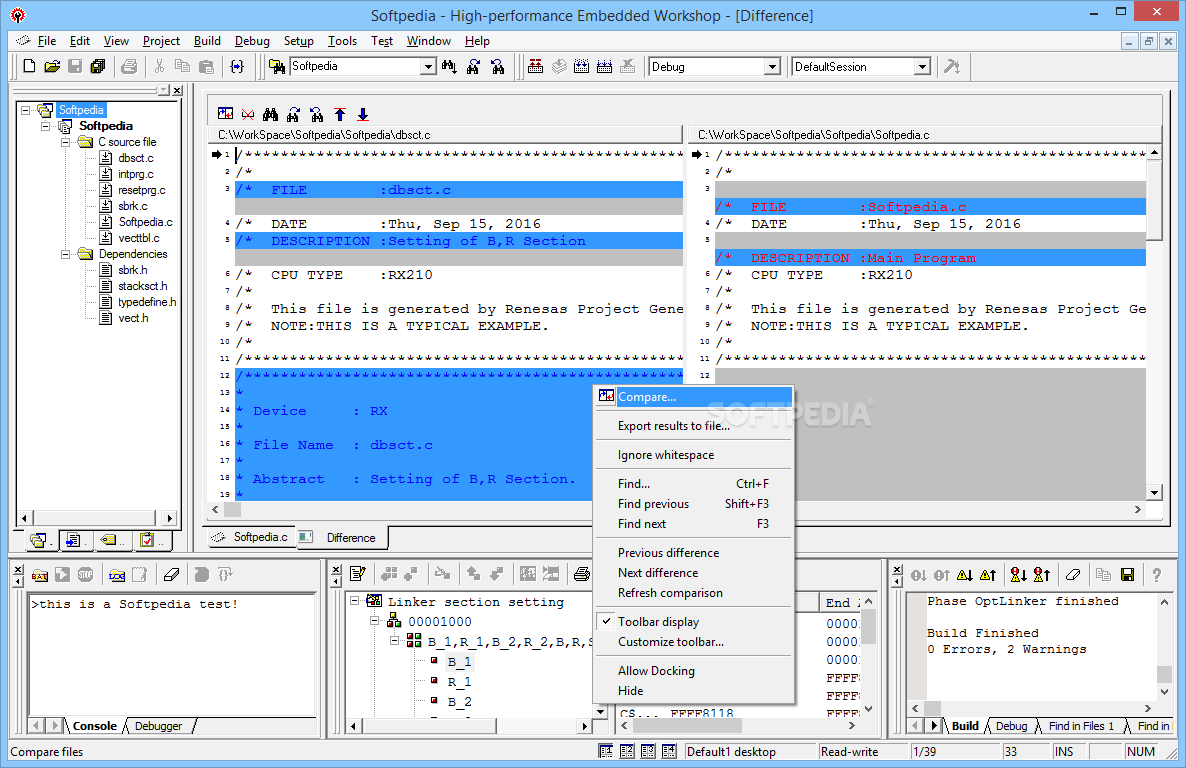
Task: Click Hide in context menu
Action: tap(694, 690)
